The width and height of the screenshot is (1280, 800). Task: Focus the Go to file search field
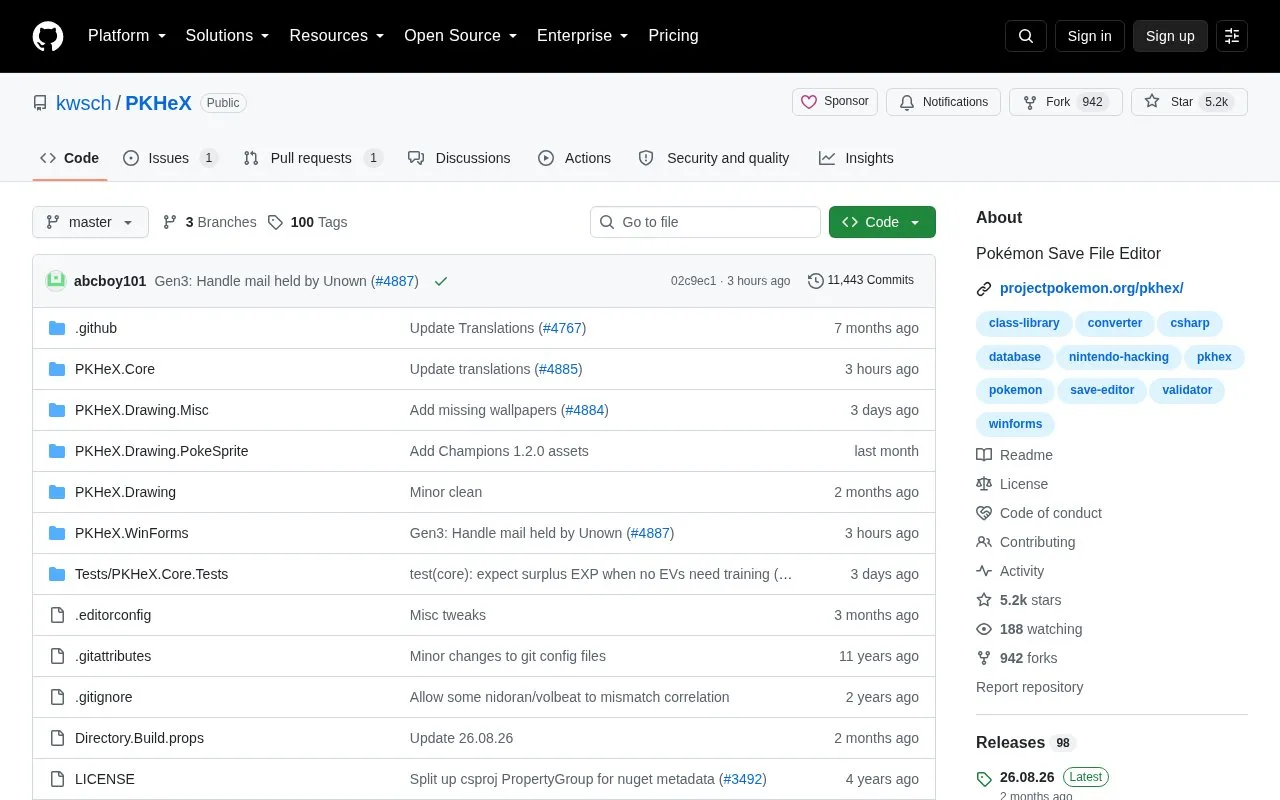(705, 222)
